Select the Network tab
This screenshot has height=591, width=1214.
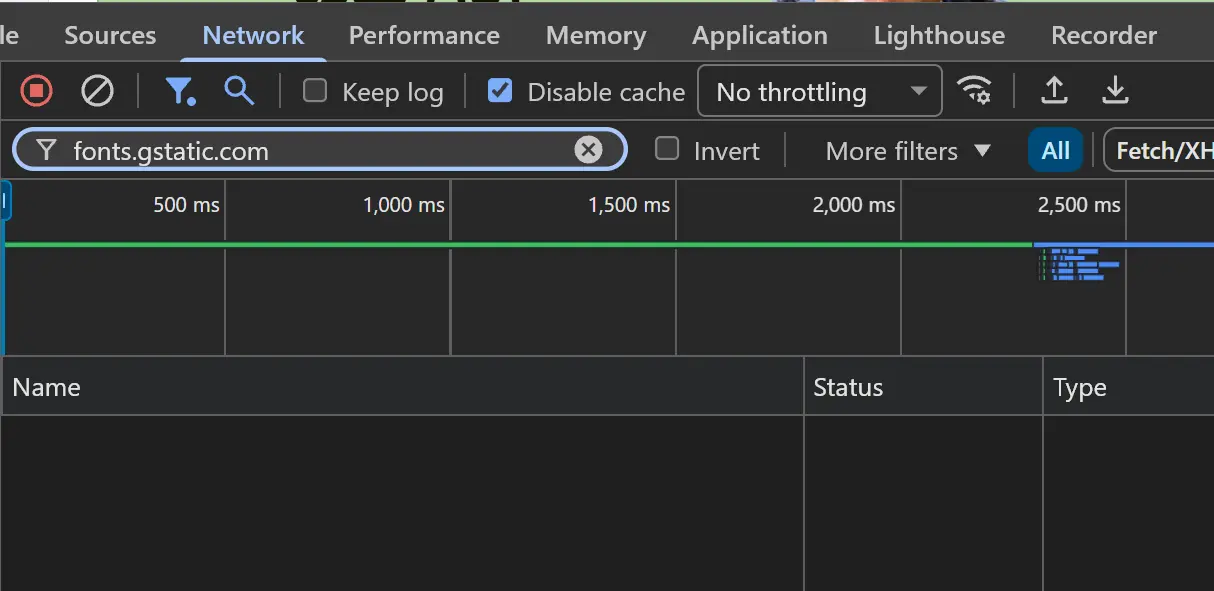coord(254,35)
